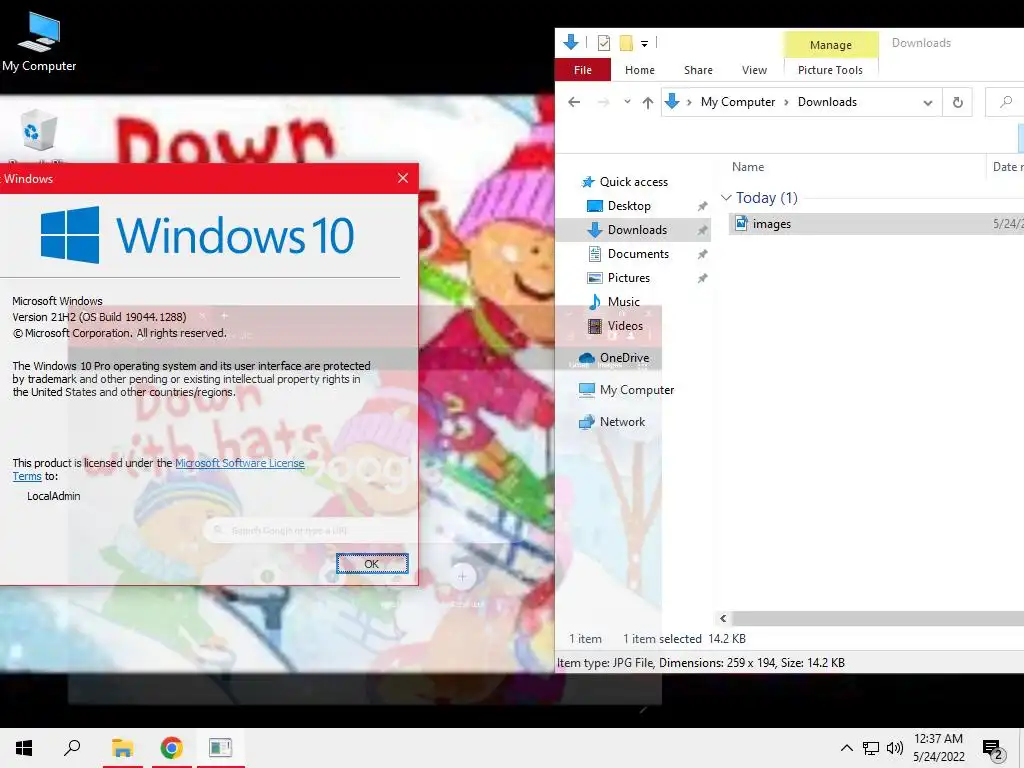The image size is (1024, 768).
Task: Unpin Pictures using its pin icon
Action: tap(702, 278)
